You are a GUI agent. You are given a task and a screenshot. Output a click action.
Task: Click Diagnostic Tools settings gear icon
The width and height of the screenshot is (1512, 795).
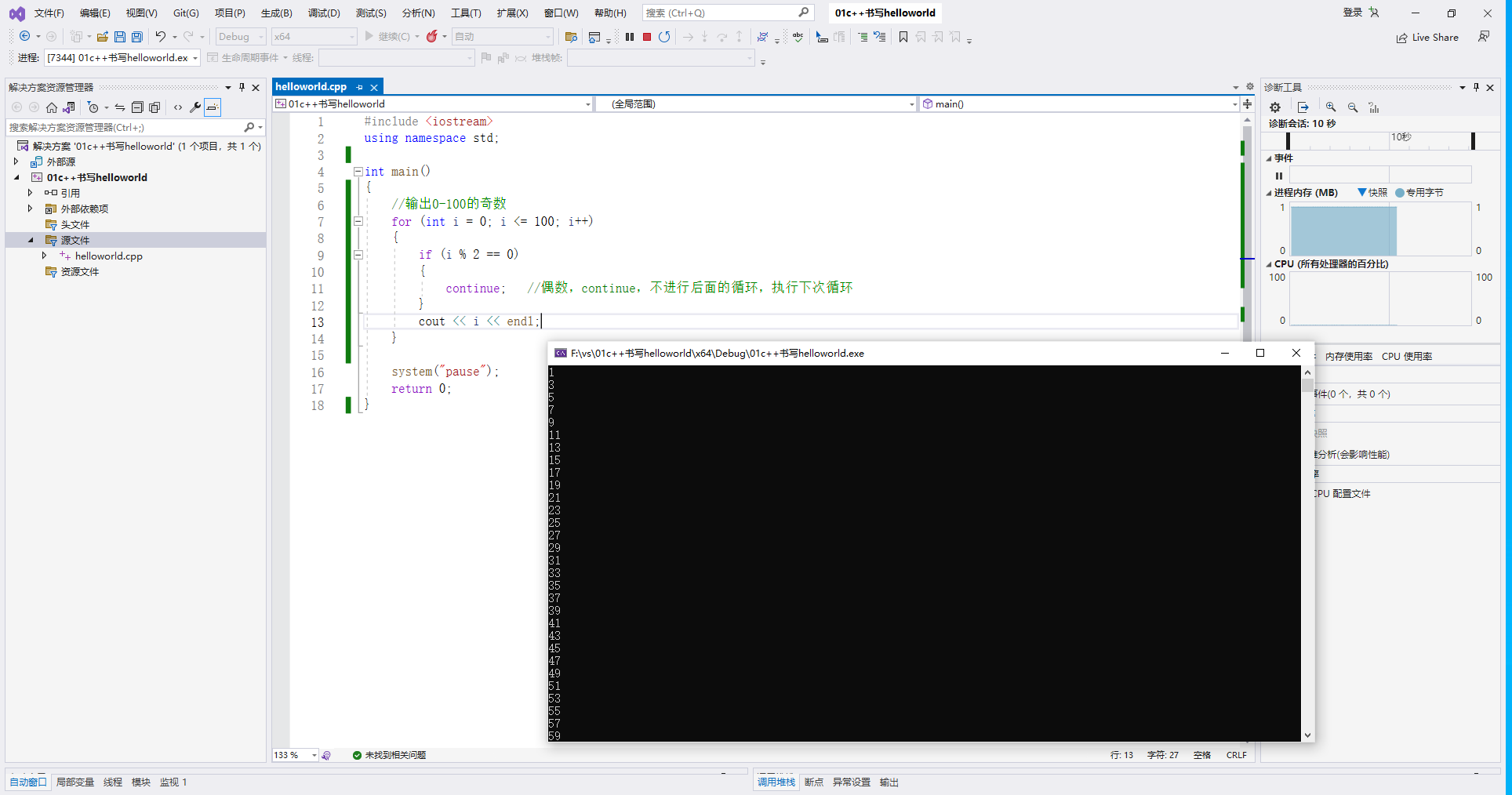click(1275, 107)
